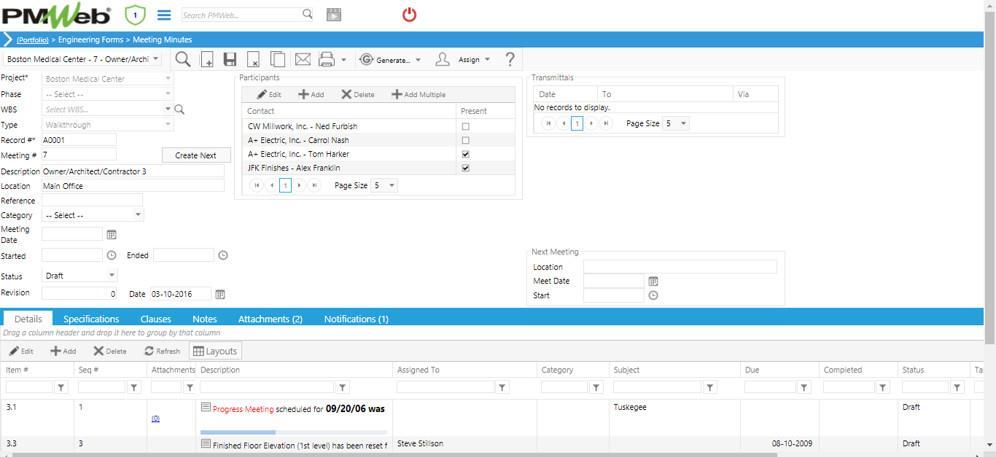Click the print icon

326,60
